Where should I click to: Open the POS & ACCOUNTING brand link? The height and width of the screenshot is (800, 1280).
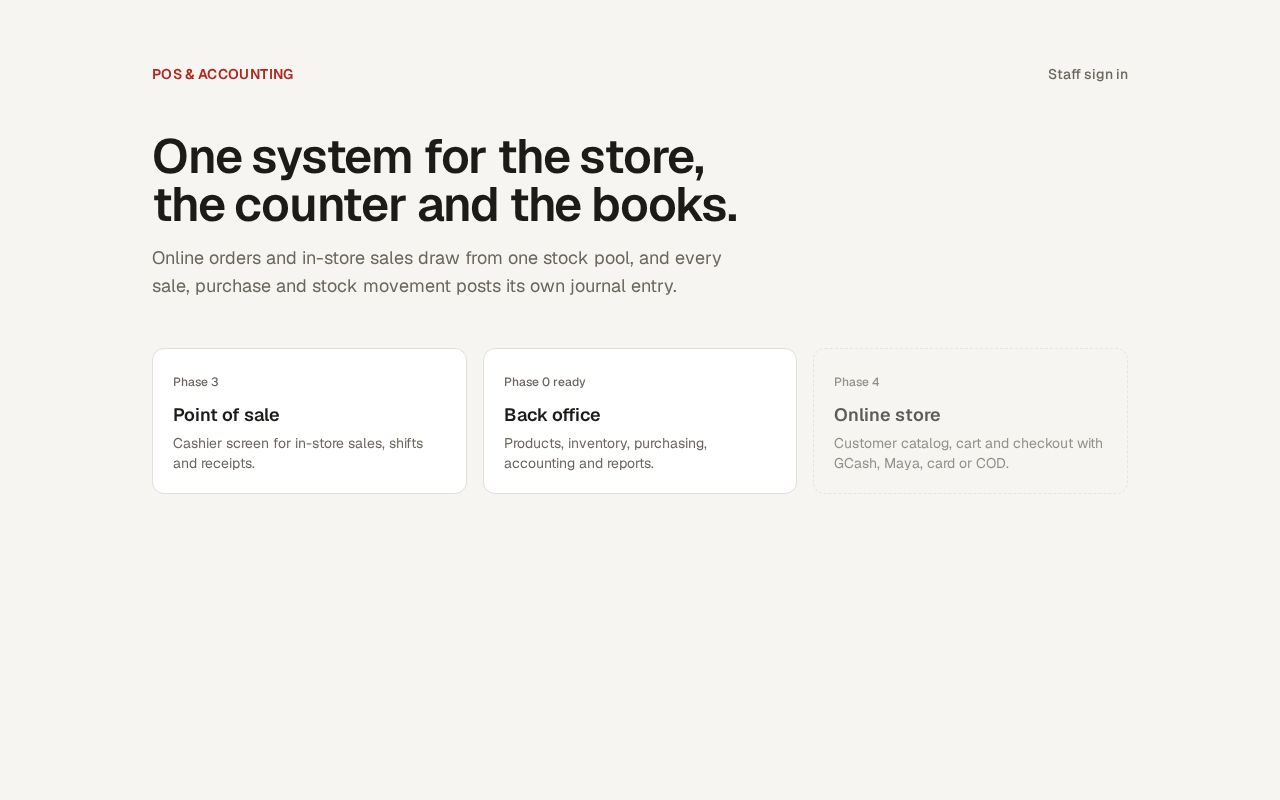tap(223, 74)
